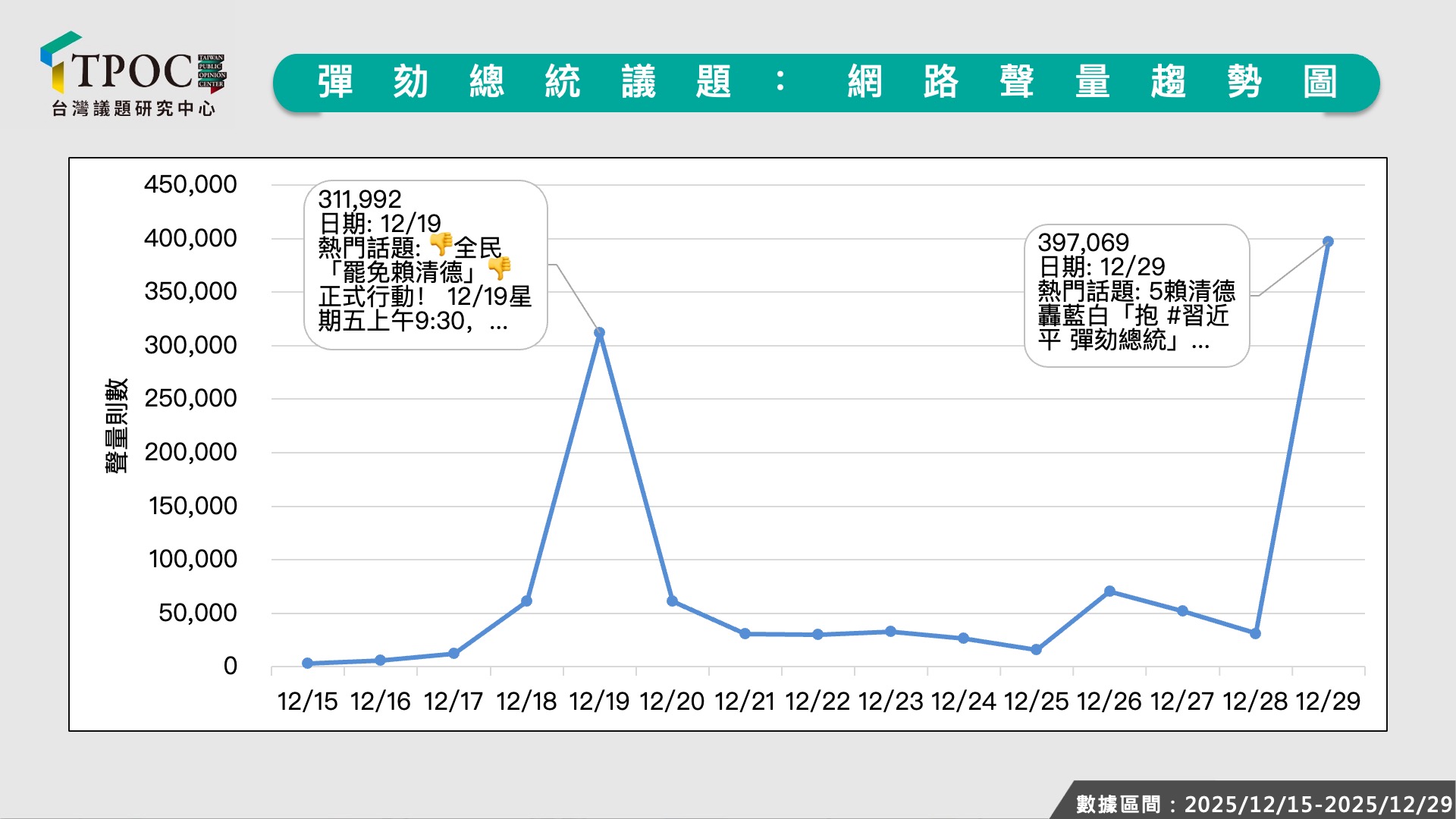The width and height of the screenshot is (1456, 819).
Task: Click the 數據區間 date range footer
Action: pos(1263,803)
